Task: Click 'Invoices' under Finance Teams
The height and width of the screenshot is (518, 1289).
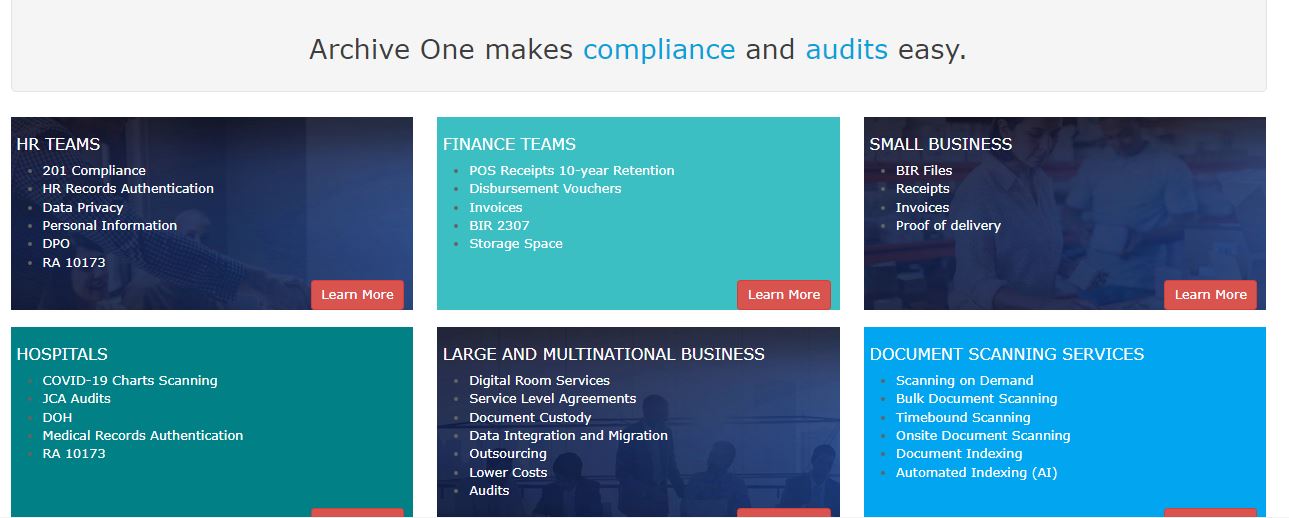Action: coord(496,208)
